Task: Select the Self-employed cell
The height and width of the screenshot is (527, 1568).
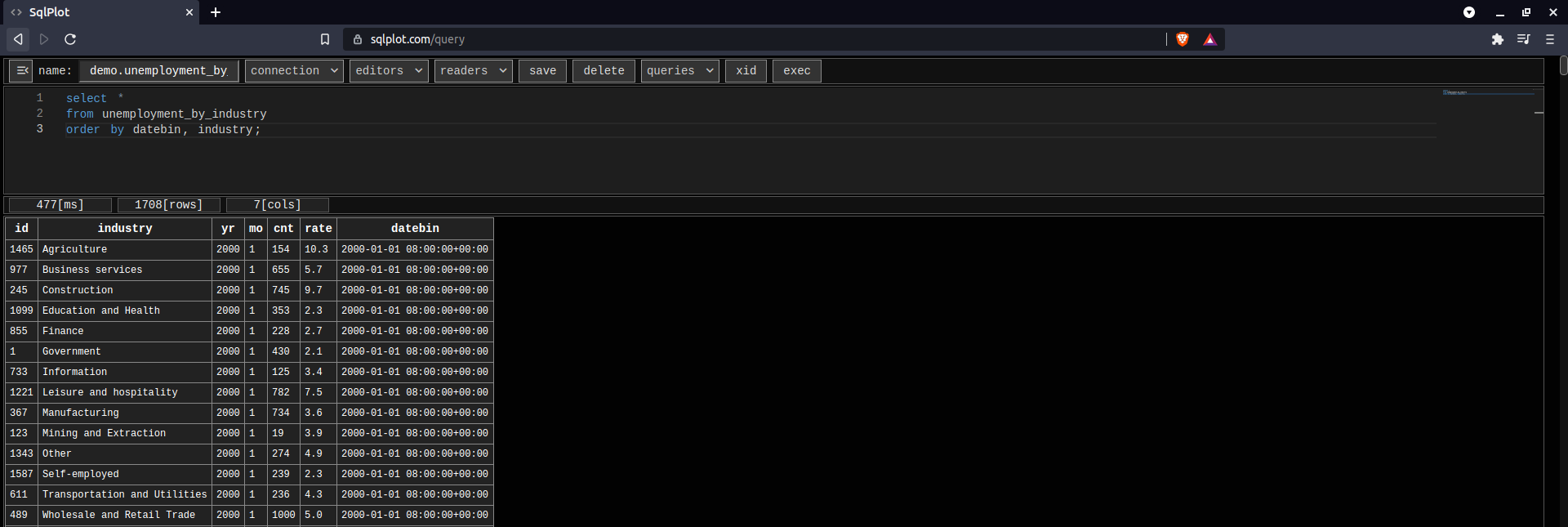Action: pos(125,474)
